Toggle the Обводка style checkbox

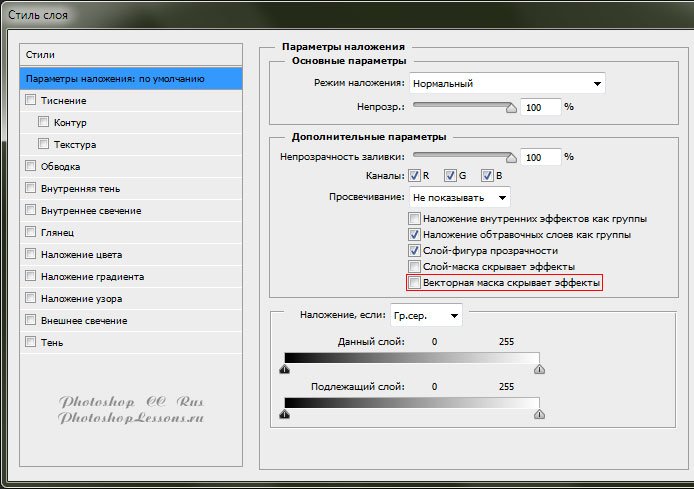click(x=31, y=166)
